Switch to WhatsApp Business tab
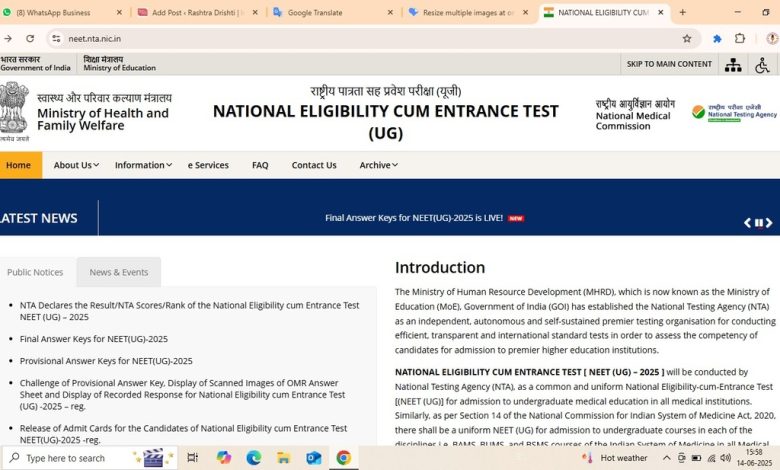This screenshot has width=780, height=470. (54, 12)
